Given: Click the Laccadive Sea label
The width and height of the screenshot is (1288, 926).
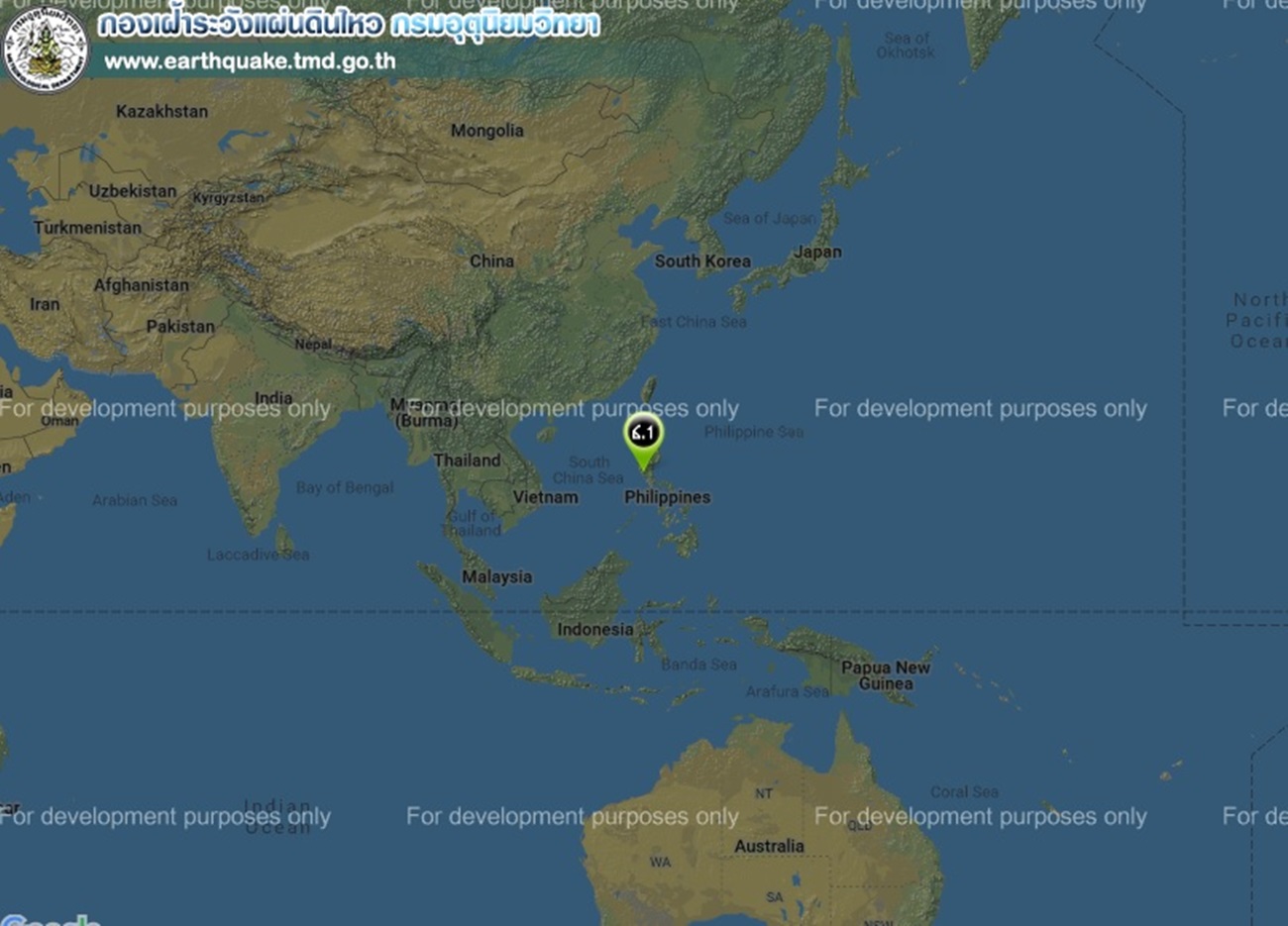Looking at the screenshot, I should [258, 555].
